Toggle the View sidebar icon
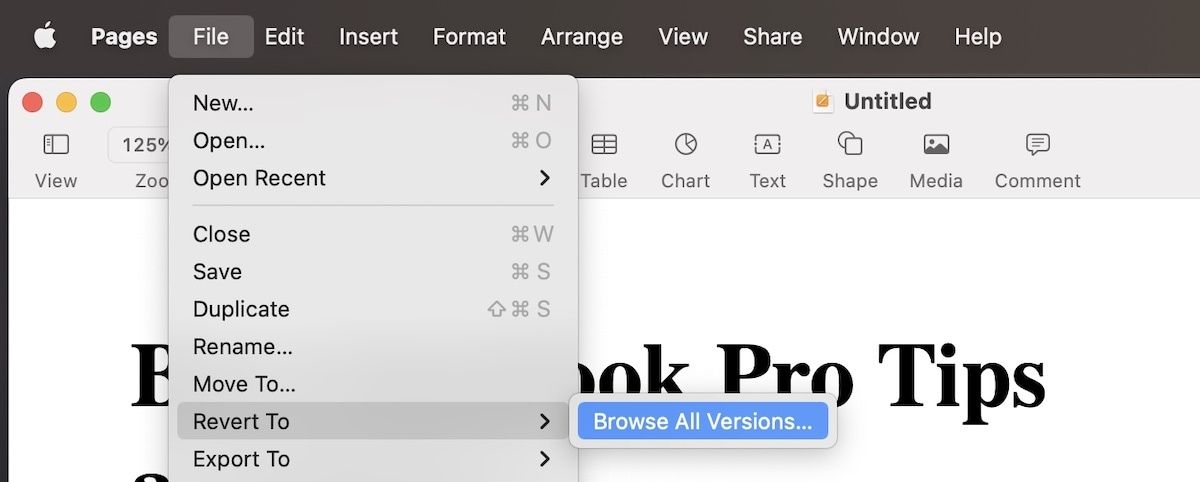Image resolution: width=1200 pixels, height=482 pixels. [x=56, y=145]
